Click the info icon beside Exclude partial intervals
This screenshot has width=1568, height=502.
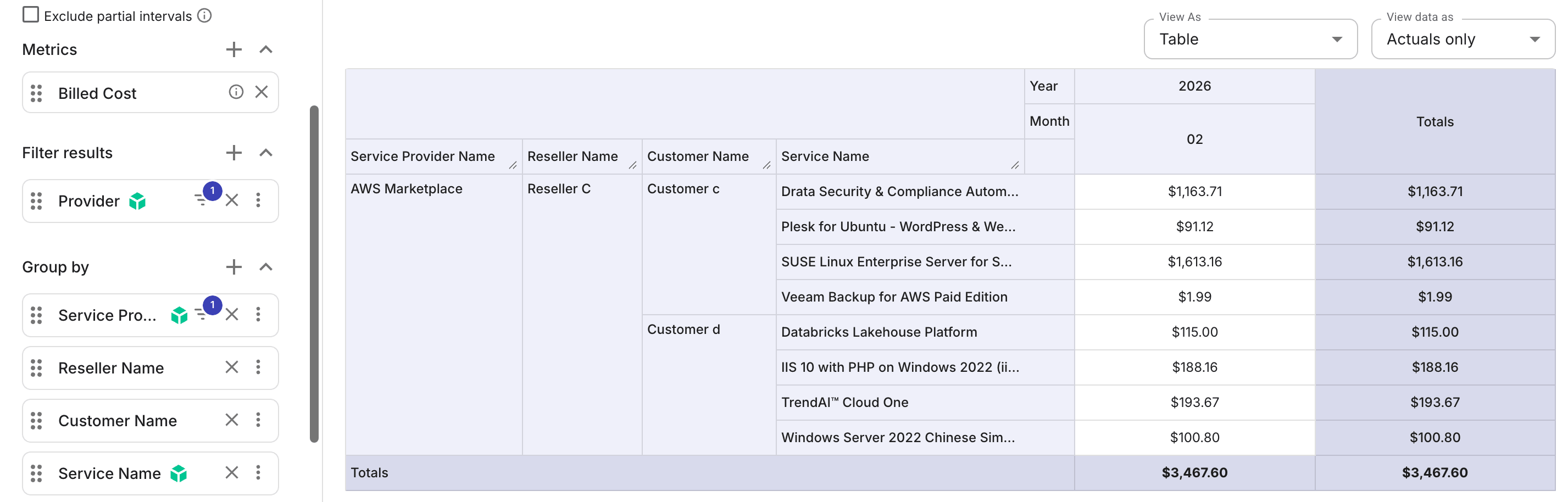[204, 16]
